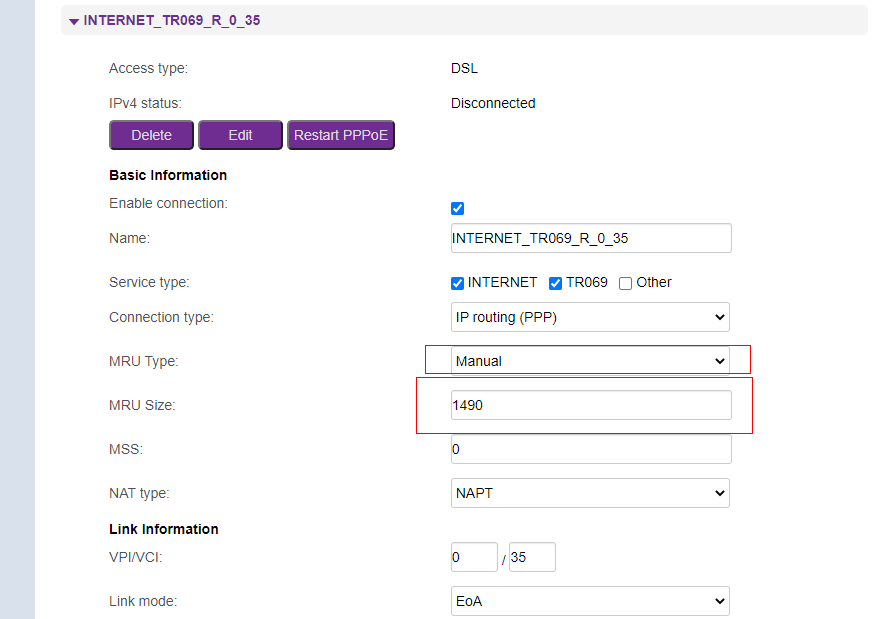Uncheck the TR069 service type checkbox
This screenshot has width=878, height=619.
tap(555, 283)
